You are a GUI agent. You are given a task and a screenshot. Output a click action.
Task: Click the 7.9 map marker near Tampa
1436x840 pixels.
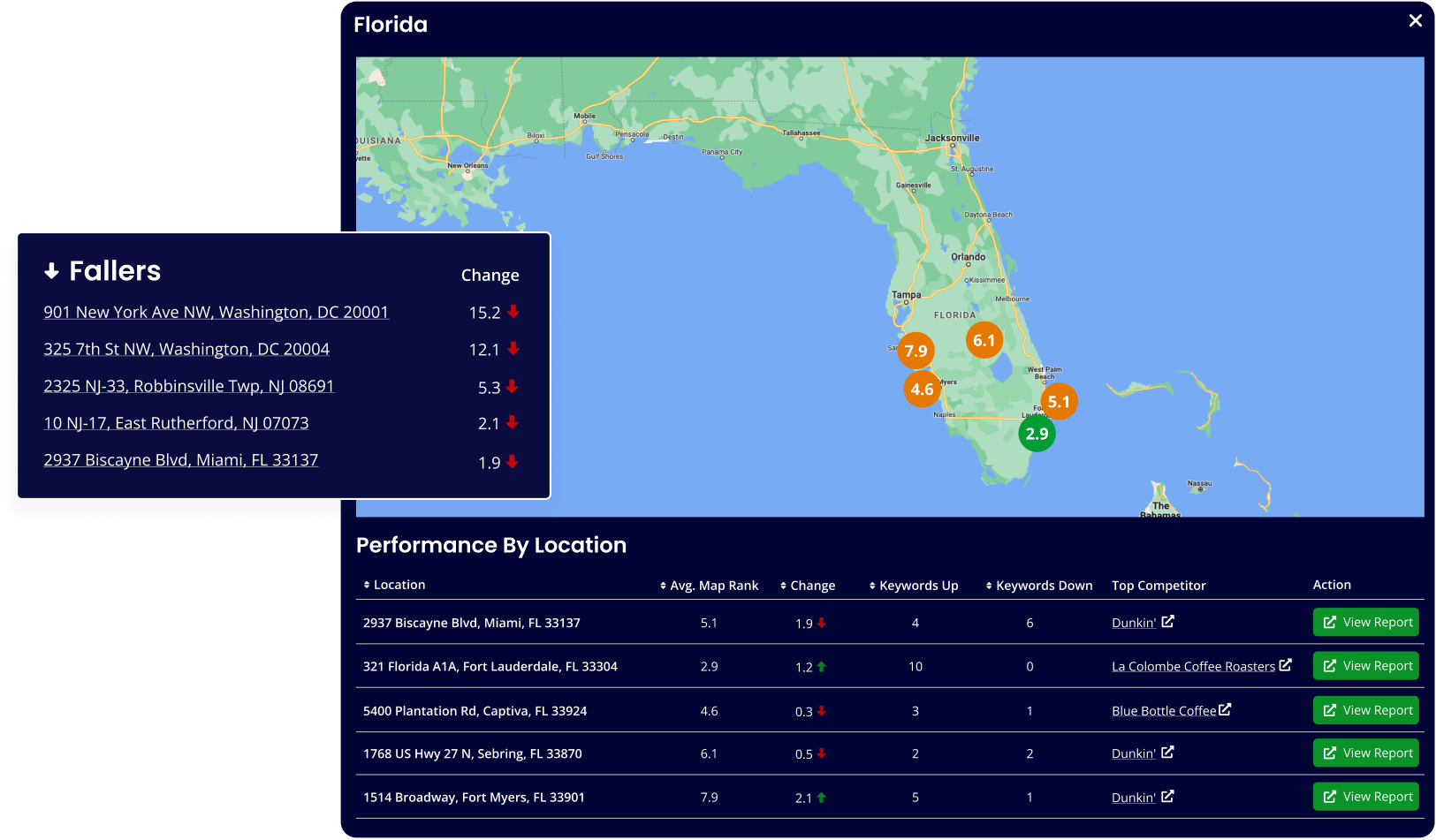(x=916, y=351)
